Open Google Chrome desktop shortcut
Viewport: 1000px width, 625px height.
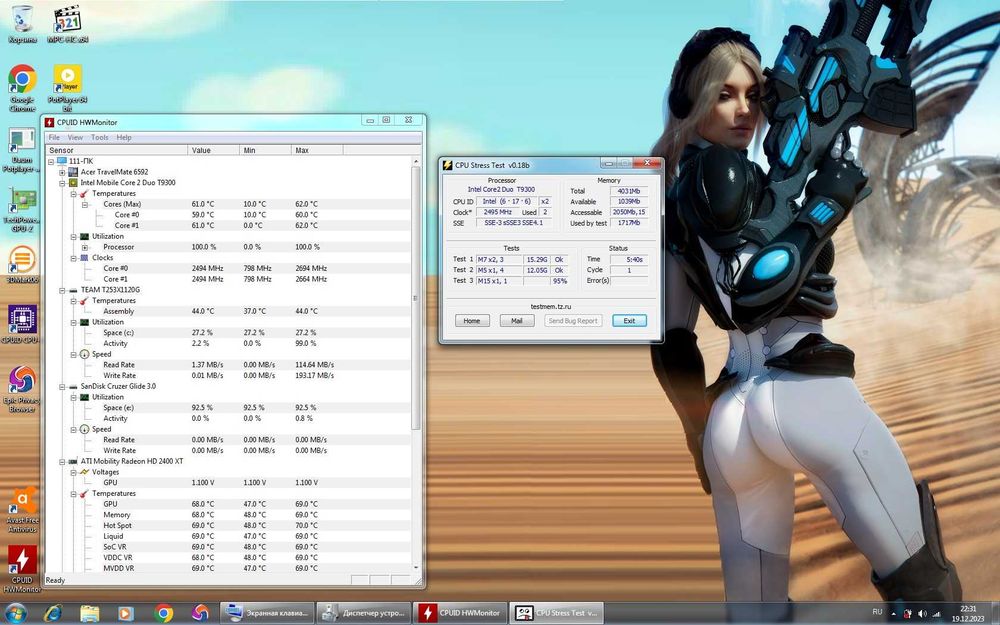coord(22,88)
